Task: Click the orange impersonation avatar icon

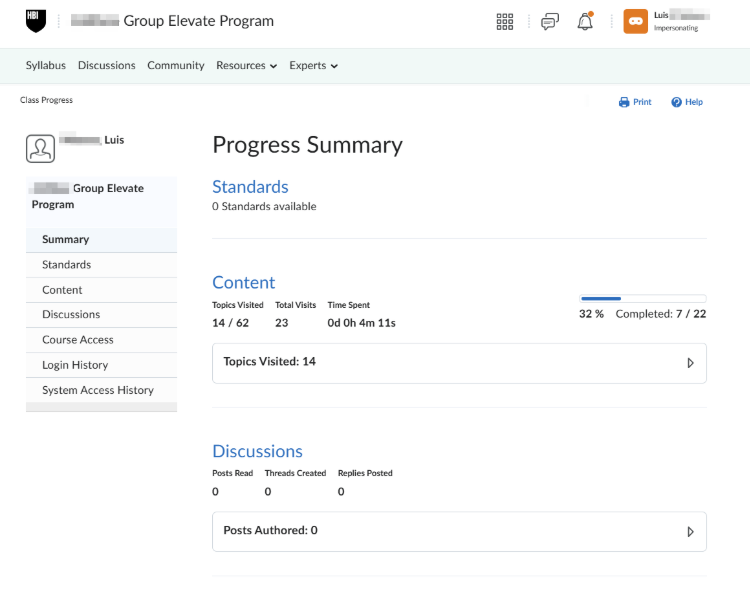Action: (x=636, y=22)
